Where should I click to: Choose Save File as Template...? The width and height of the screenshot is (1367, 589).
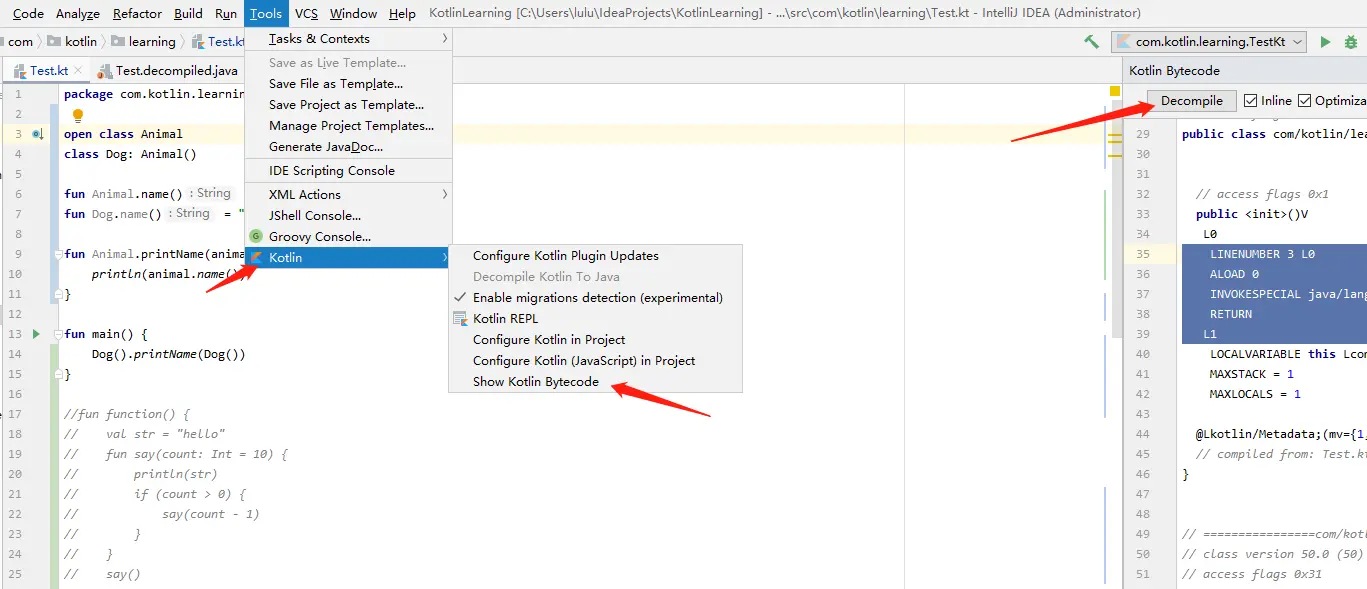[x=348, y=84]
